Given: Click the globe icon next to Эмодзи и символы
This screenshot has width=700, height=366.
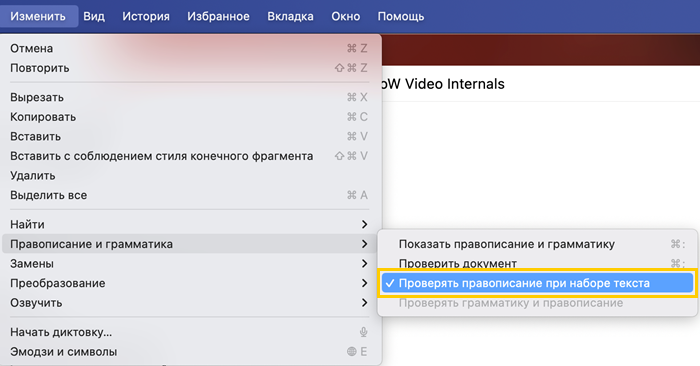Looking at the screenshot, I should (352, 352).
